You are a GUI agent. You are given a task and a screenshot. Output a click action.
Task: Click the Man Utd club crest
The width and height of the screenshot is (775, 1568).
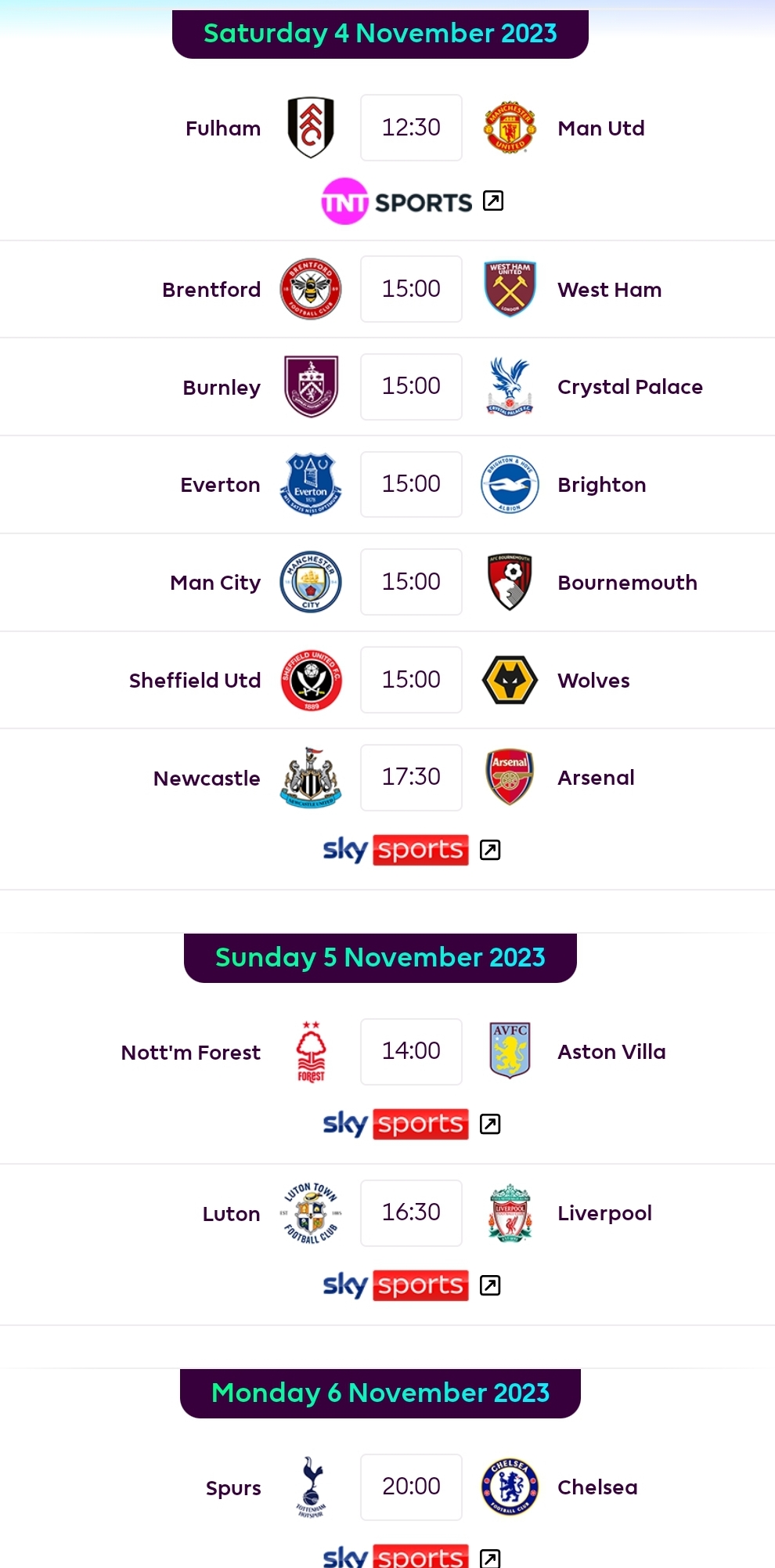coord(510,128)
